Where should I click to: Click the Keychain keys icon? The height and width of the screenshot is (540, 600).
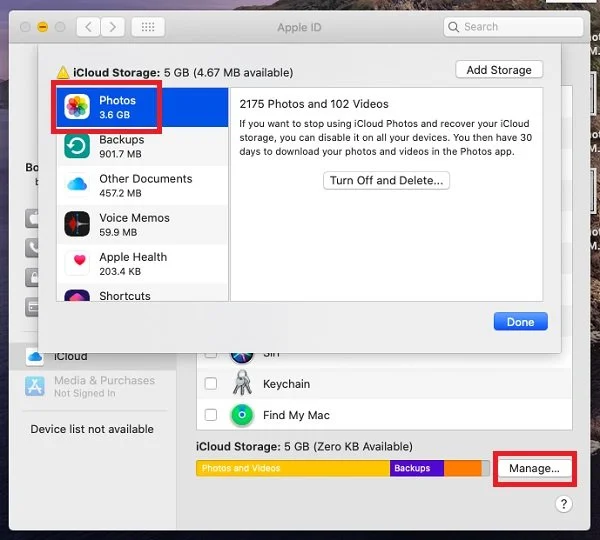click(242, 383)
